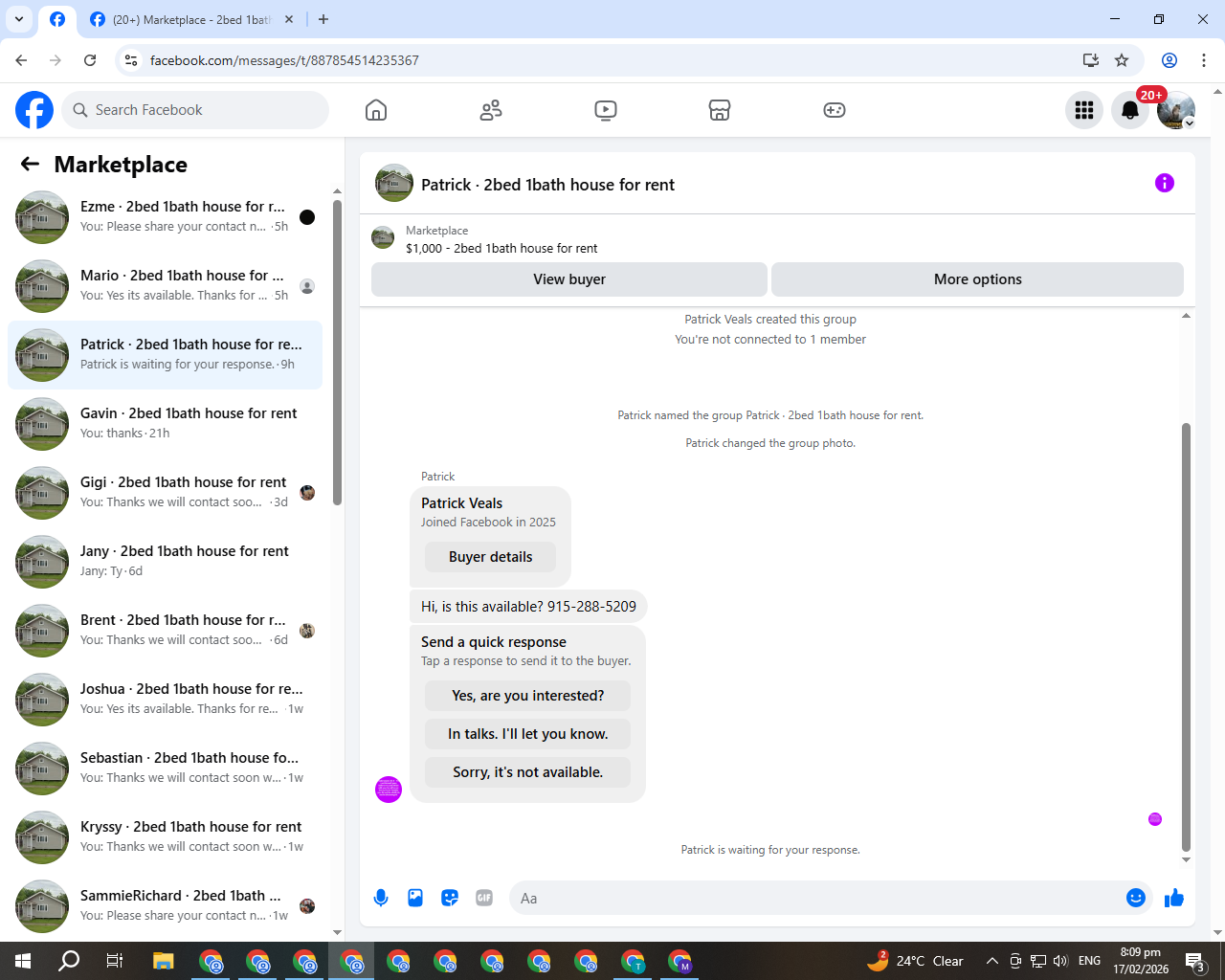Click the $1,000 listing title link
Image resolution: width=1225 pixels, height=980 pixels.
coord(501,248)
